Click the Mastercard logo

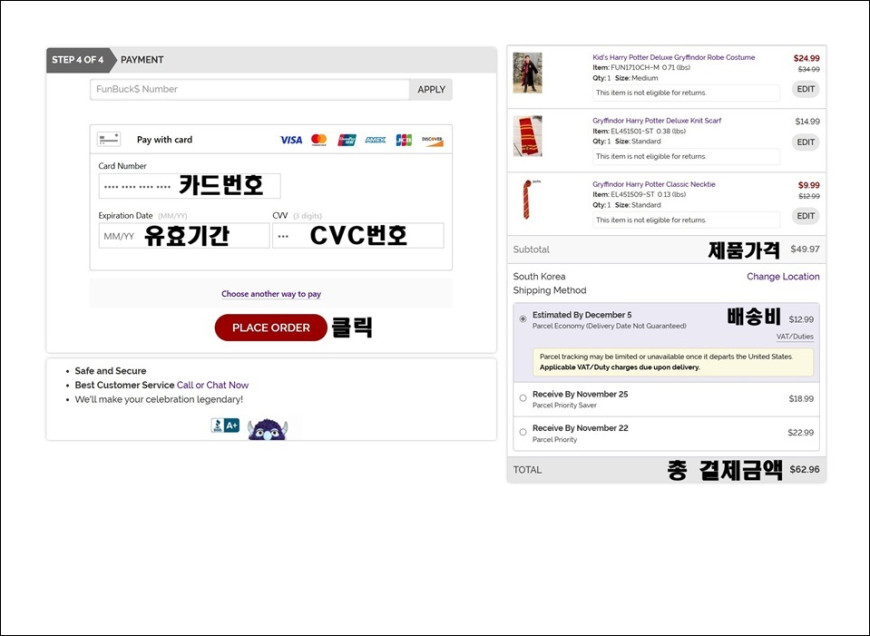(319, 140)
